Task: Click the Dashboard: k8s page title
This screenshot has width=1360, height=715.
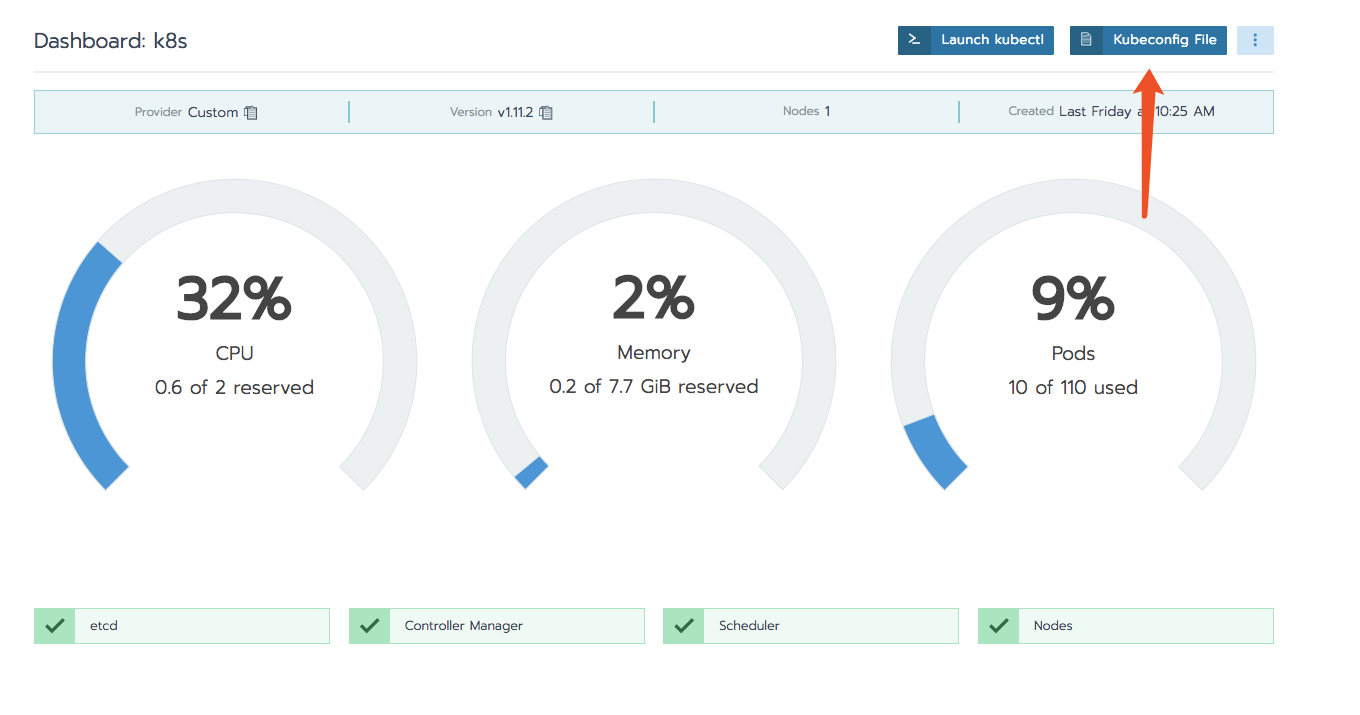Action: coord(110,41)
